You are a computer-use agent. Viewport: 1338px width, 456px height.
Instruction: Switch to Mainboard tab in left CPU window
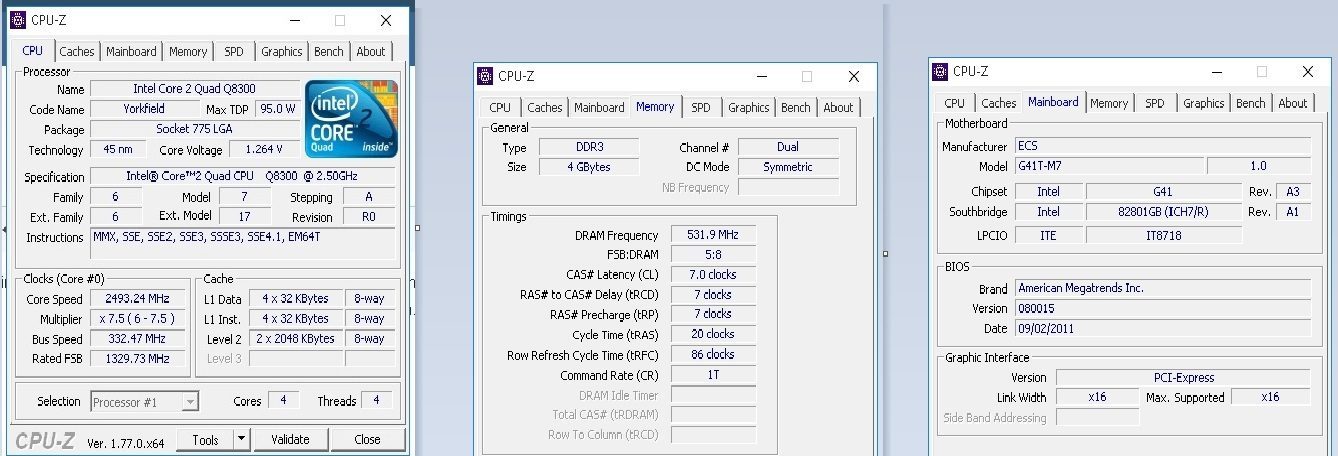point(131,52)
